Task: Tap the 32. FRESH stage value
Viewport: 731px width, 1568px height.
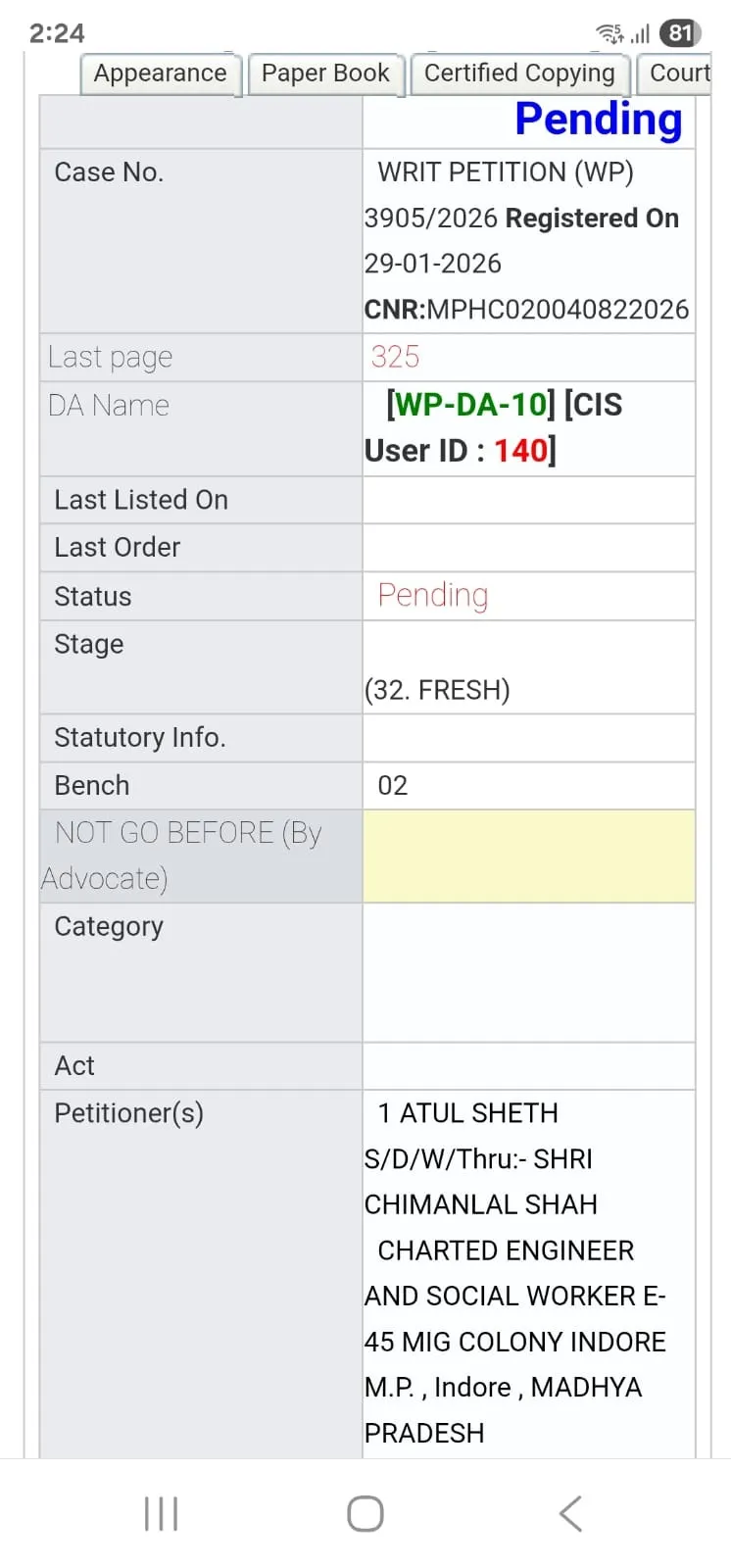Action: (x=437, y=690)
